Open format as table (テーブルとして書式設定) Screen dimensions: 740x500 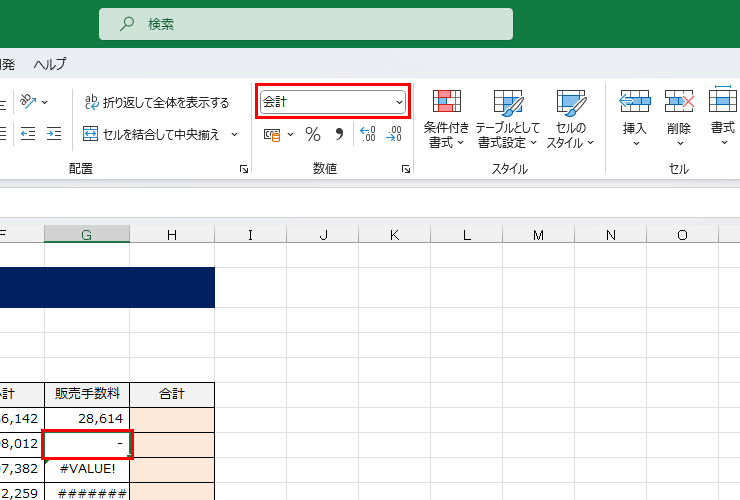pos(507,119)
